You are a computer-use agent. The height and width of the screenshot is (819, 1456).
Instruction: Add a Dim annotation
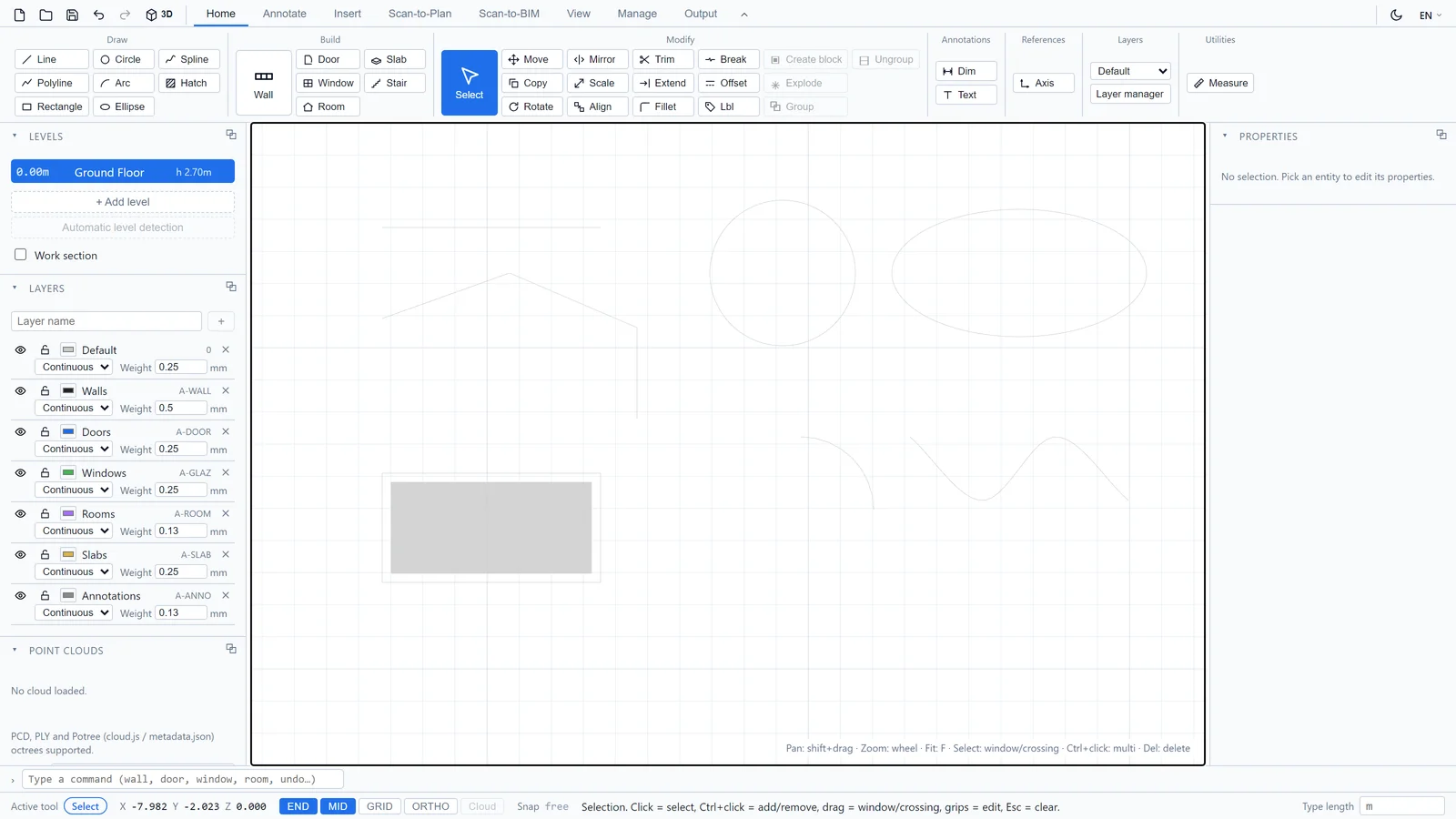pos(966,71)
